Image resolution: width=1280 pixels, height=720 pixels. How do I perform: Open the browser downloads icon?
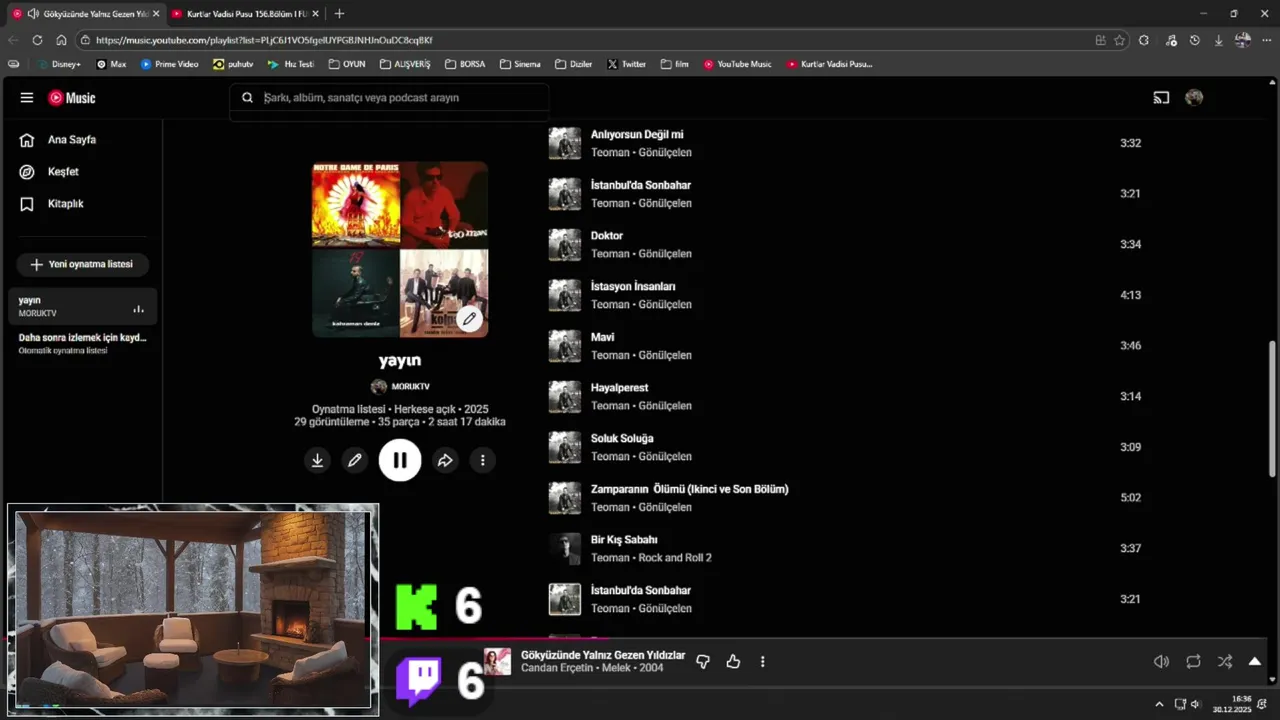click(1218, 40)
